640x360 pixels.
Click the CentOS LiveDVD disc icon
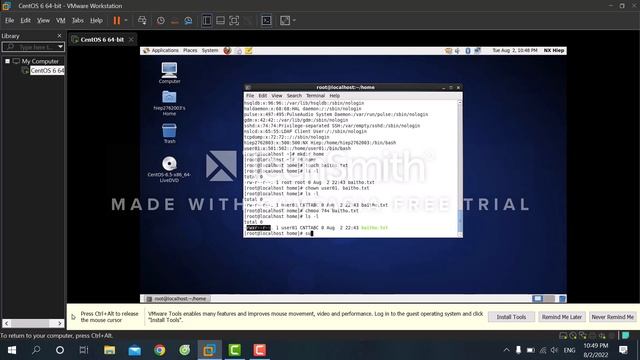169,169
